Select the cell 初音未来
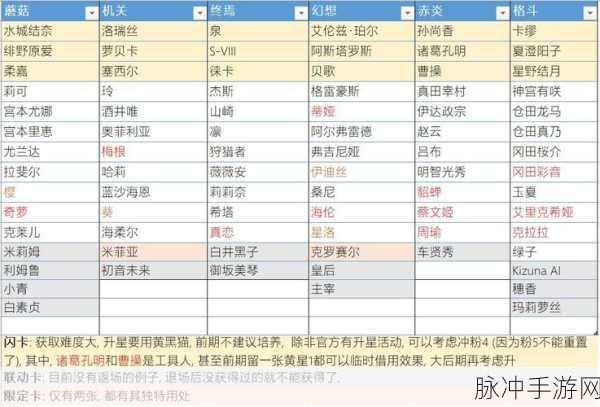Image resolution: width=600 pixels, height=407 pixels. 153,271
